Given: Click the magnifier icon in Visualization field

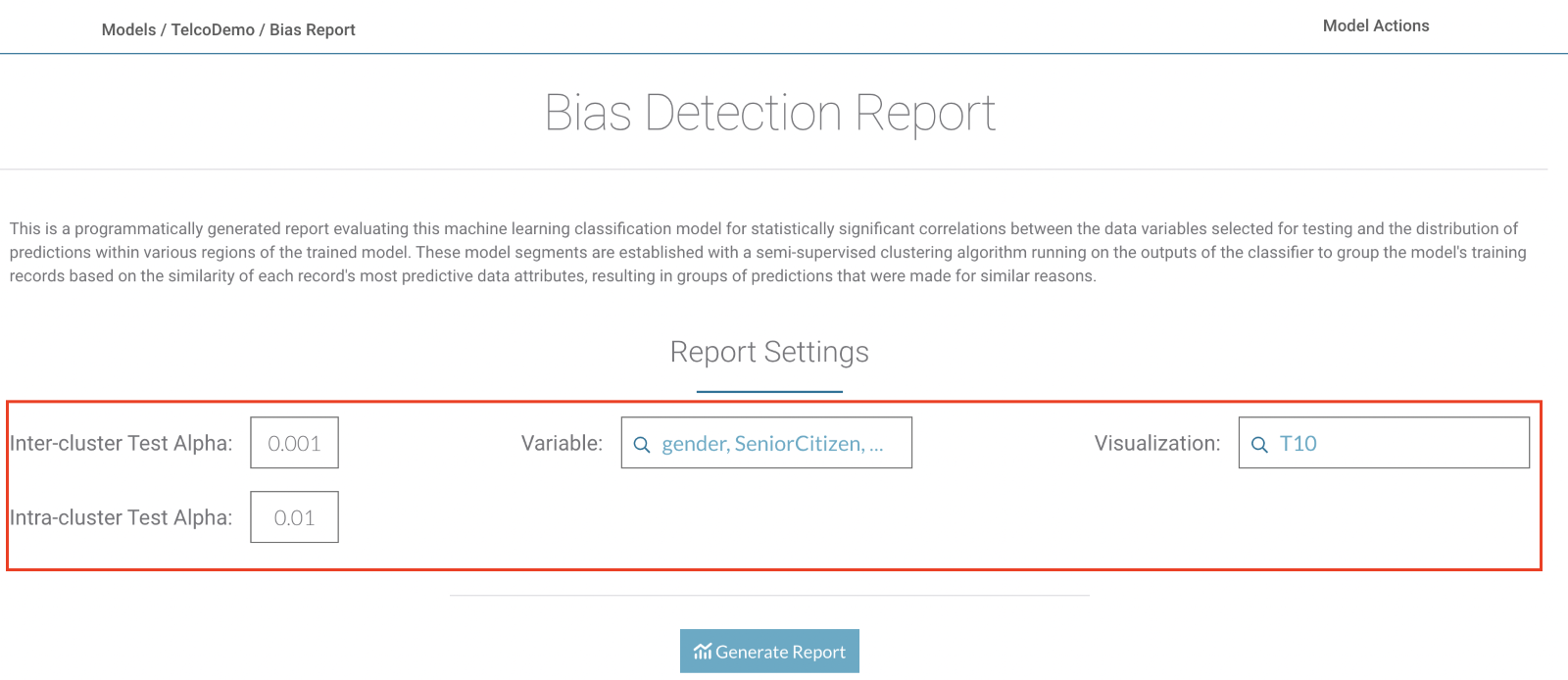Looking at the screenshot, I should click(x=1259, y=445).
